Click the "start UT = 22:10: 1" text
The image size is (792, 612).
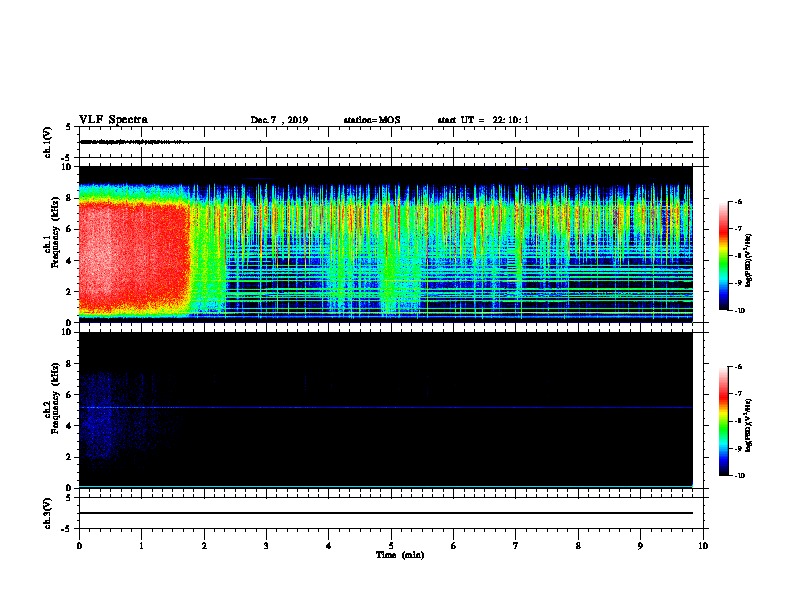483,120
